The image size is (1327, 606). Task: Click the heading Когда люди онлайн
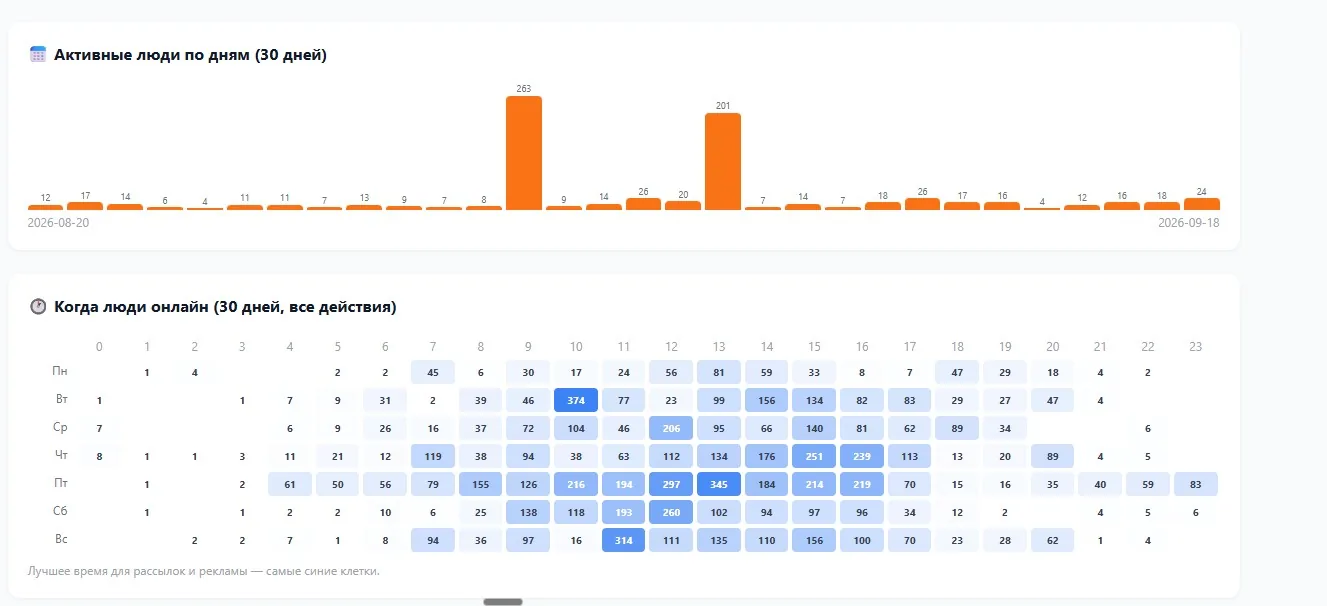pos(225,307)
